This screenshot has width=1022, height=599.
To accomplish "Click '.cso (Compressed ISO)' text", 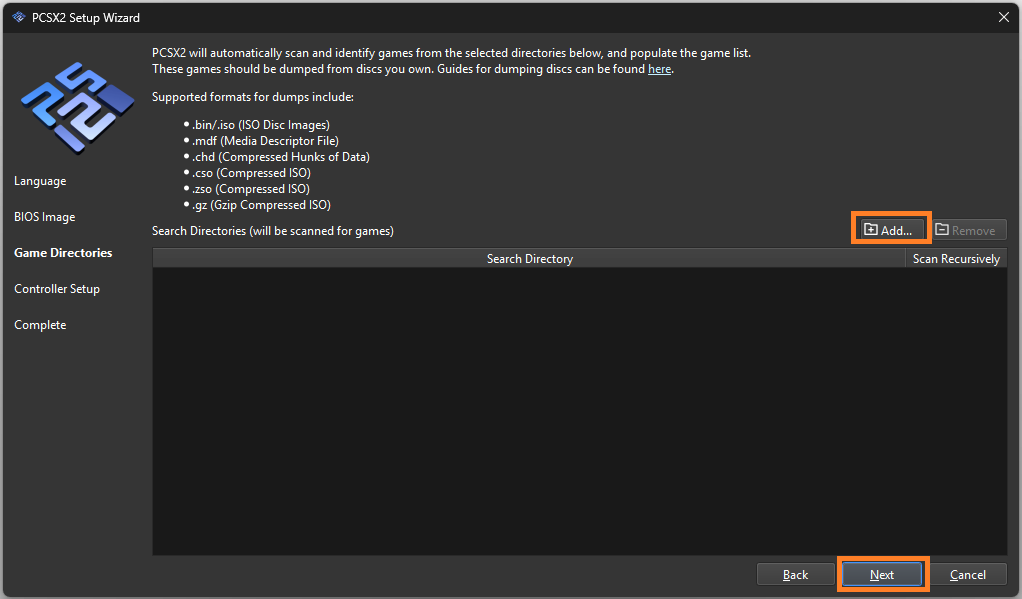I will click(x=251, y=173).
